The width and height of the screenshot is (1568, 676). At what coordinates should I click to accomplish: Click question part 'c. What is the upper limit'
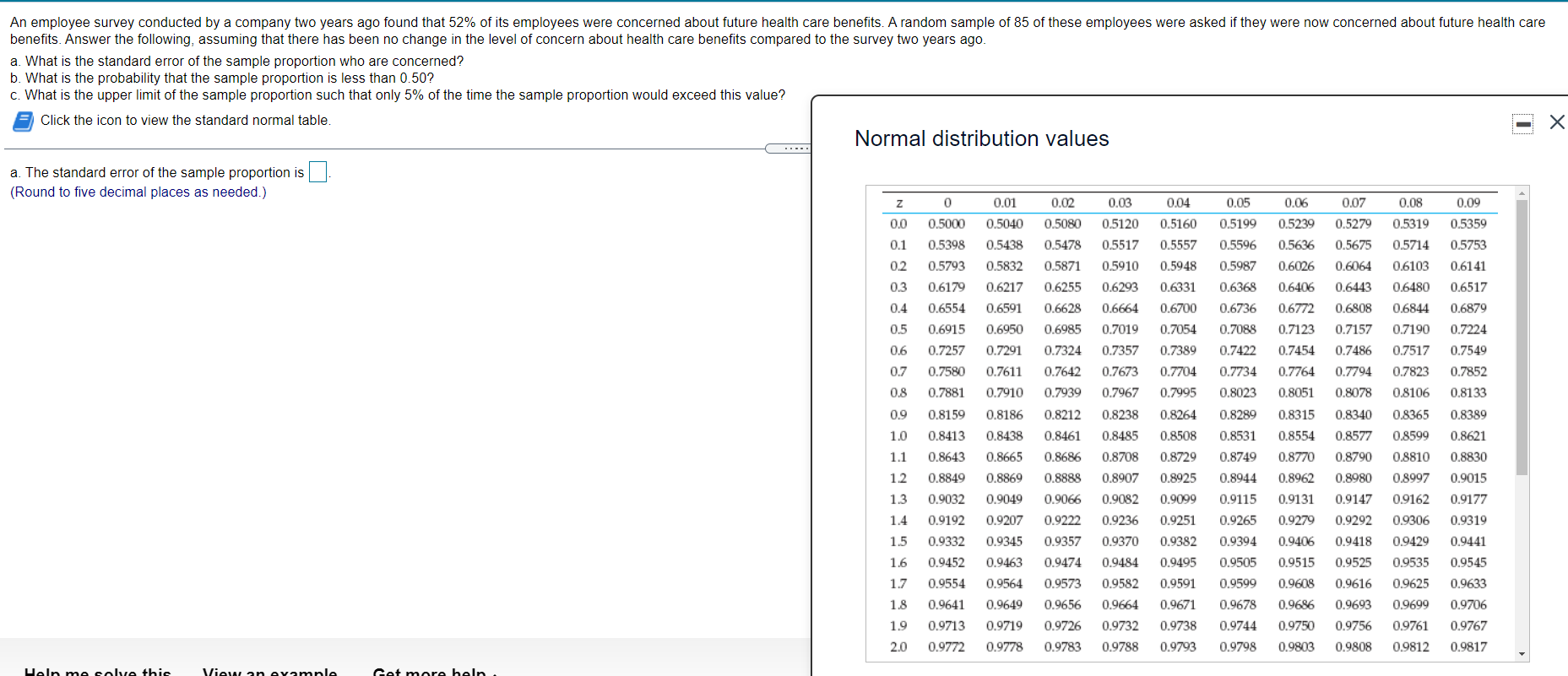(x=398, y=95)
